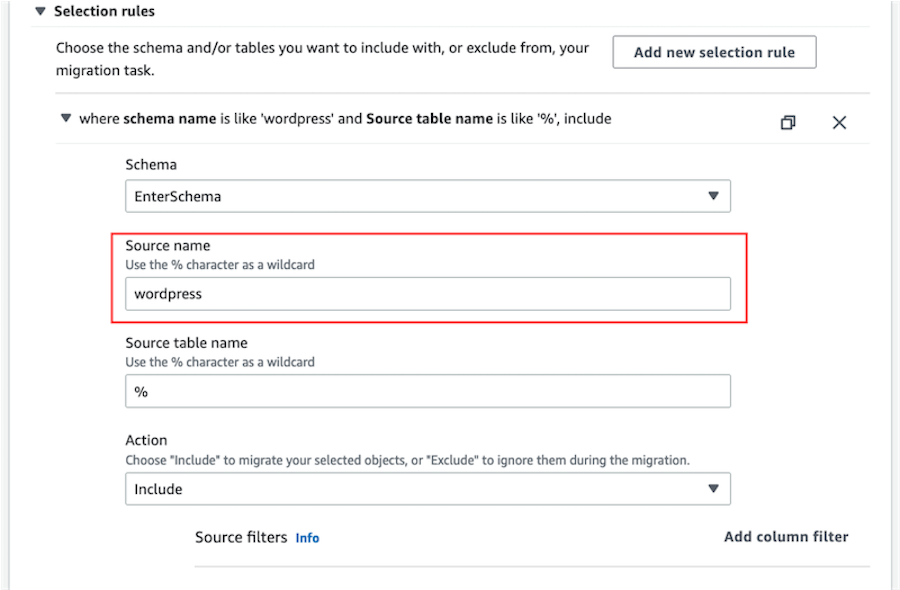Click the Add column filter button
Image resolution: width=900 pixels, height=590 pixels.
coord(786,537)
